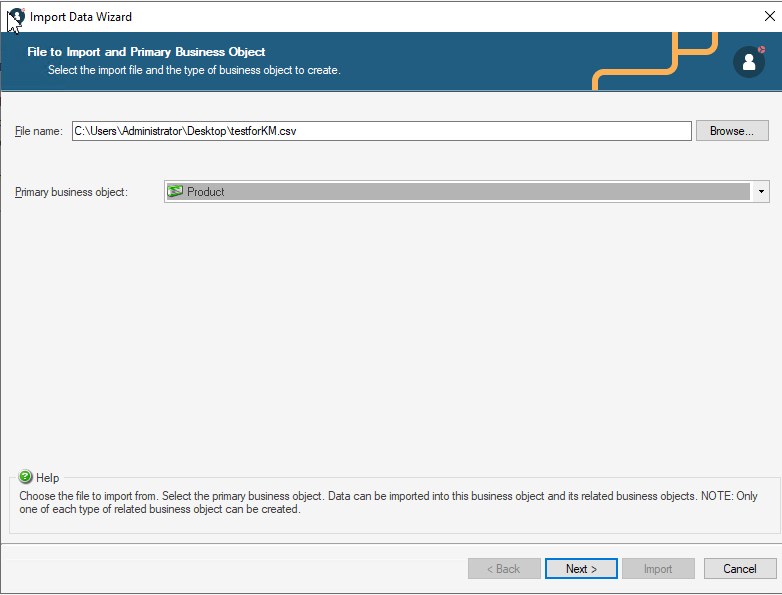
Task: Click the greyed-out < Back button
Action: [504, 569]
